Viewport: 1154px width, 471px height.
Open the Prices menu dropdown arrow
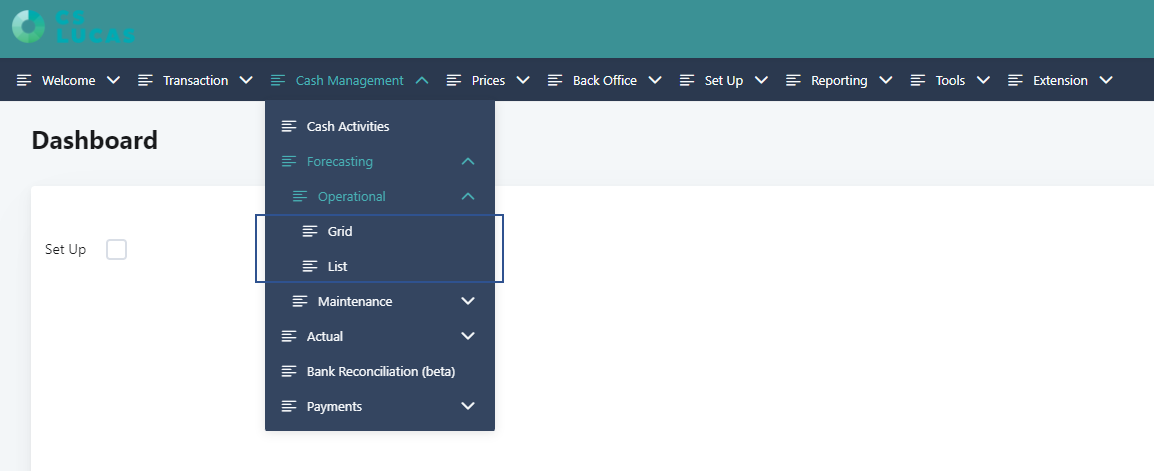pos(523,80)
